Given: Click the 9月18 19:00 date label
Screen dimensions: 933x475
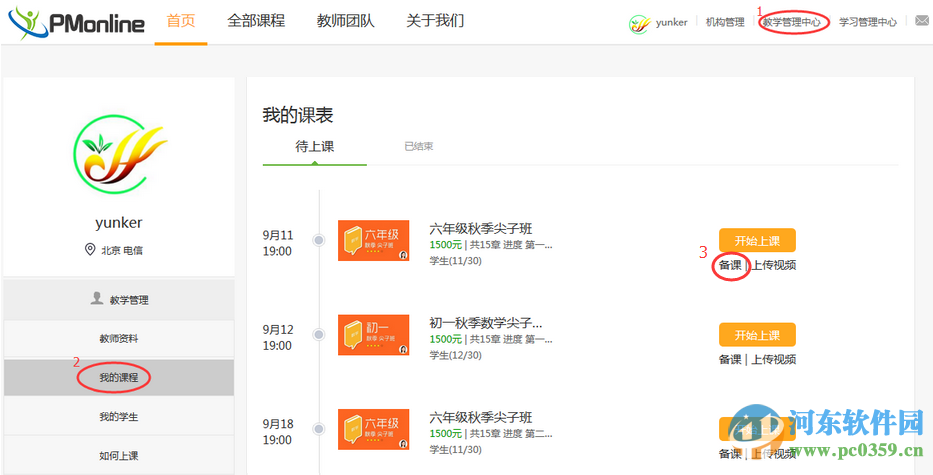Looking at the screenshot, I should [277, 432].
